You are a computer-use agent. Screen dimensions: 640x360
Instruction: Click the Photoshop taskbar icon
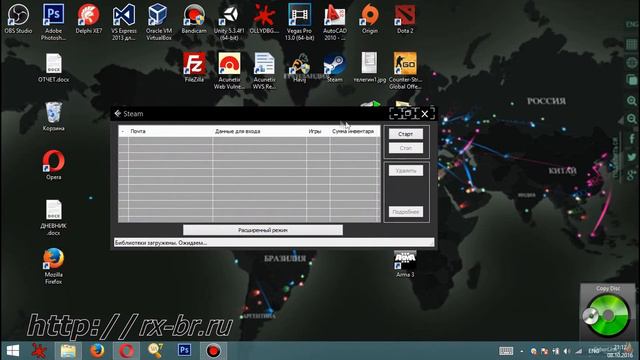(184, 350)
